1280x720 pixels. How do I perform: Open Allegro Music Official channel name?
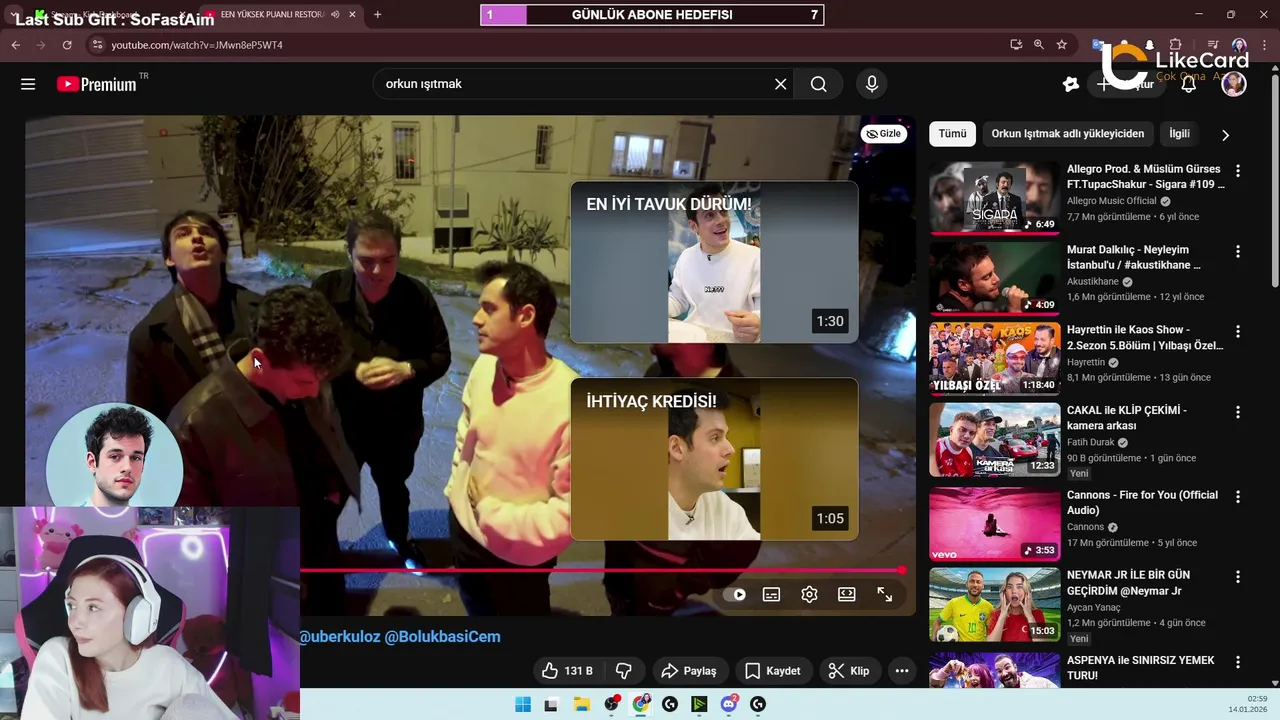1112,201
